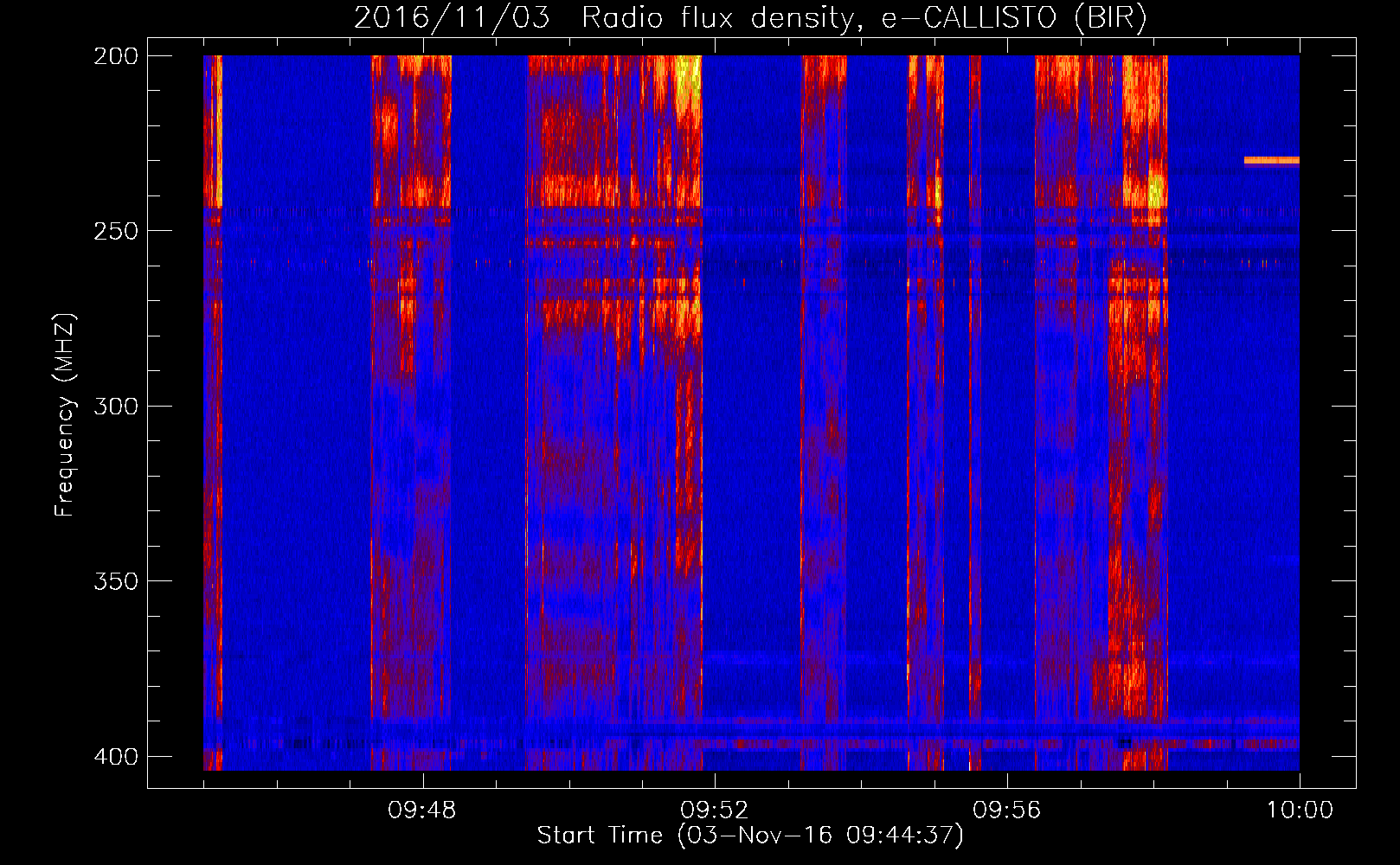This screenshot has width=1400, height=865.
Task: Click the orange horizontal bar near 230 MHz
Action: coord(1272,160)
